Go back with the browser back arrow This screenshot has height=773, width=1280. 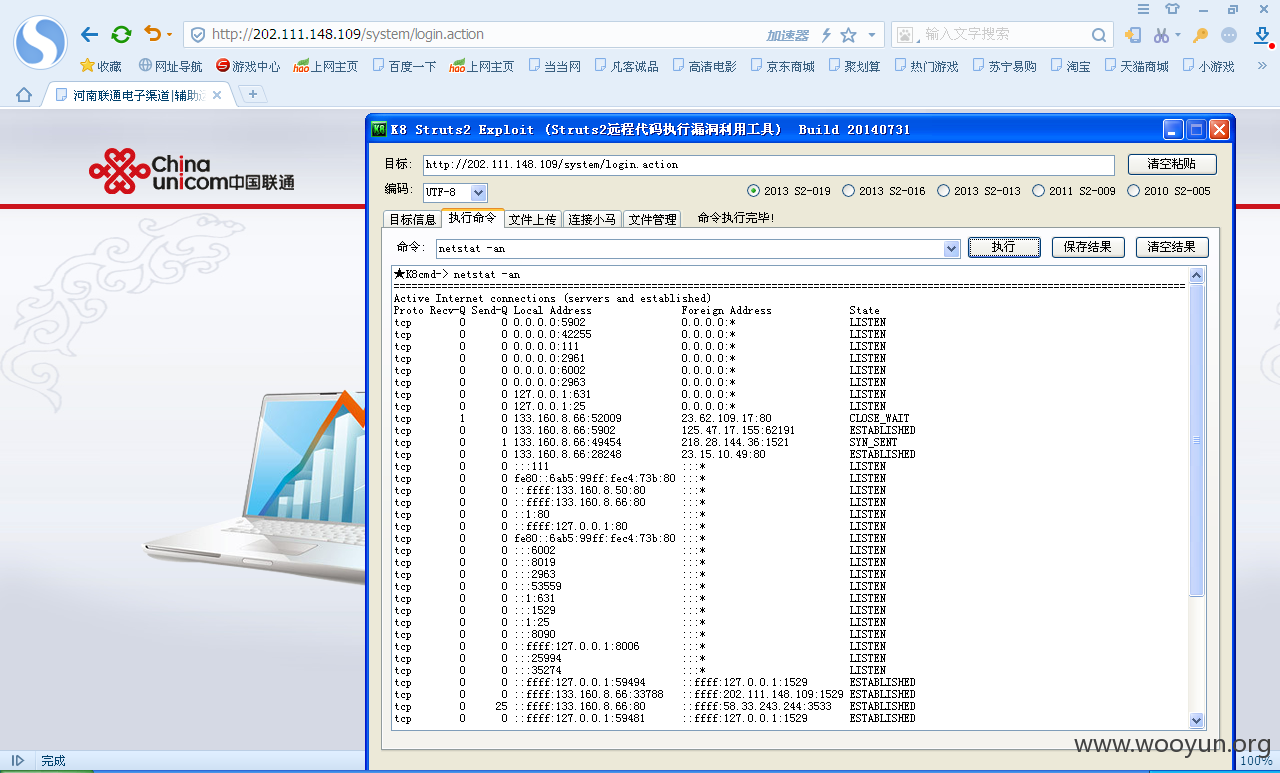[x=90, y=35]
